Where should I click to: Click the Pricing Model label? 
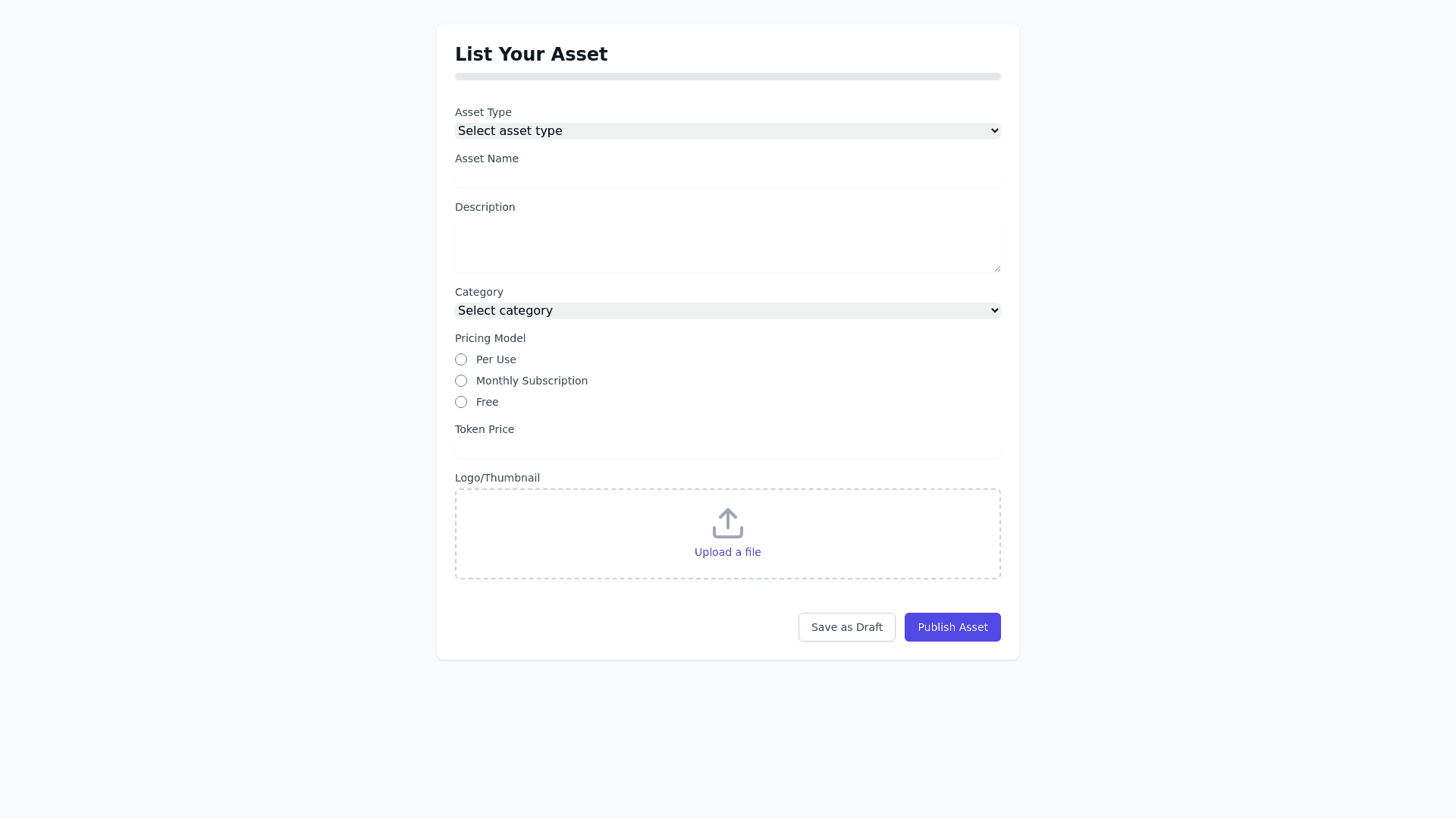click(x=490, y=338)
